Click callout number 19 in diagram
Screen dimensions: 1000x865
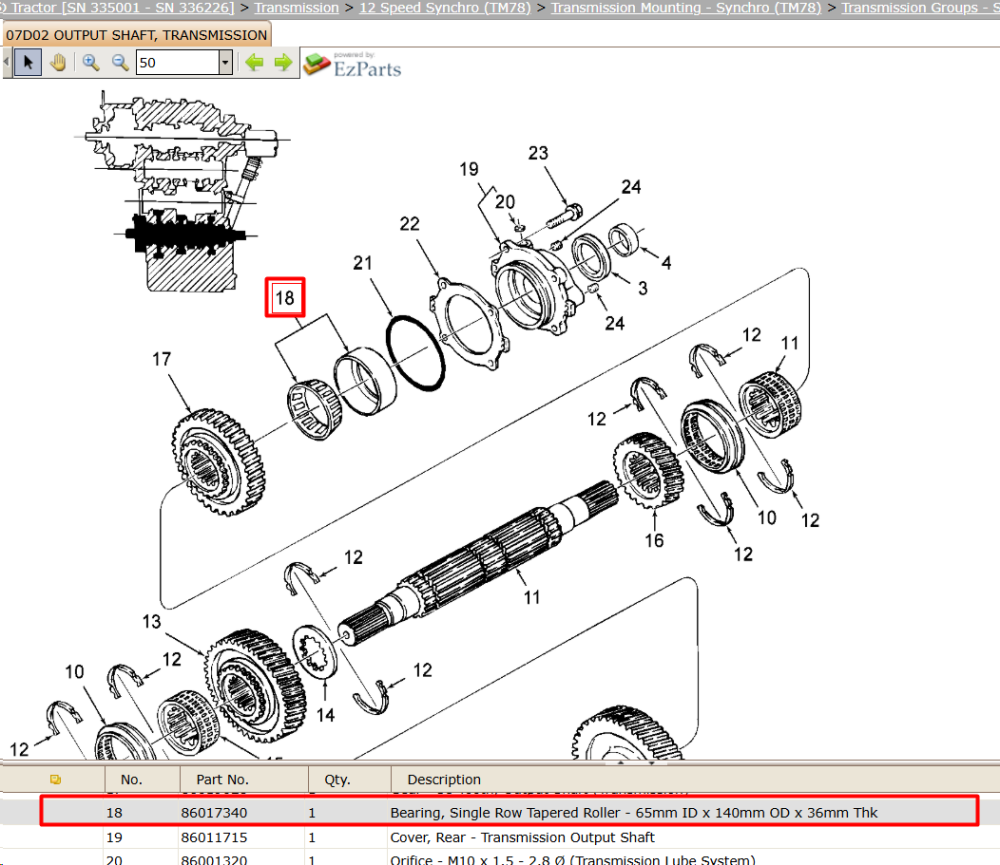(469, 169)
